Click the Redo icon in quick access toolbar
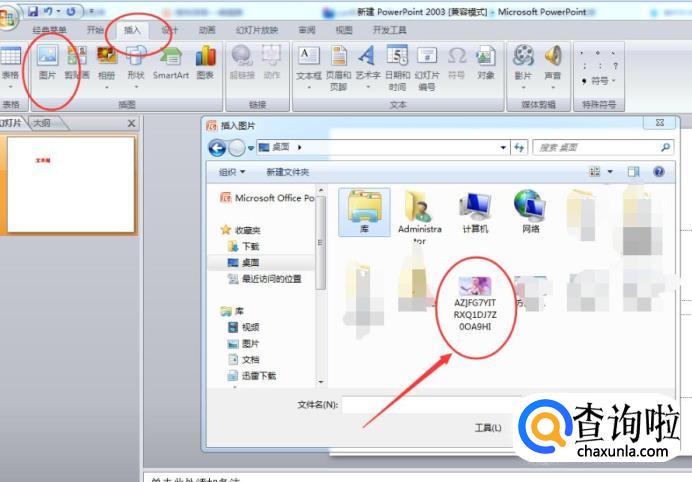692x482 pixels. 71,11
